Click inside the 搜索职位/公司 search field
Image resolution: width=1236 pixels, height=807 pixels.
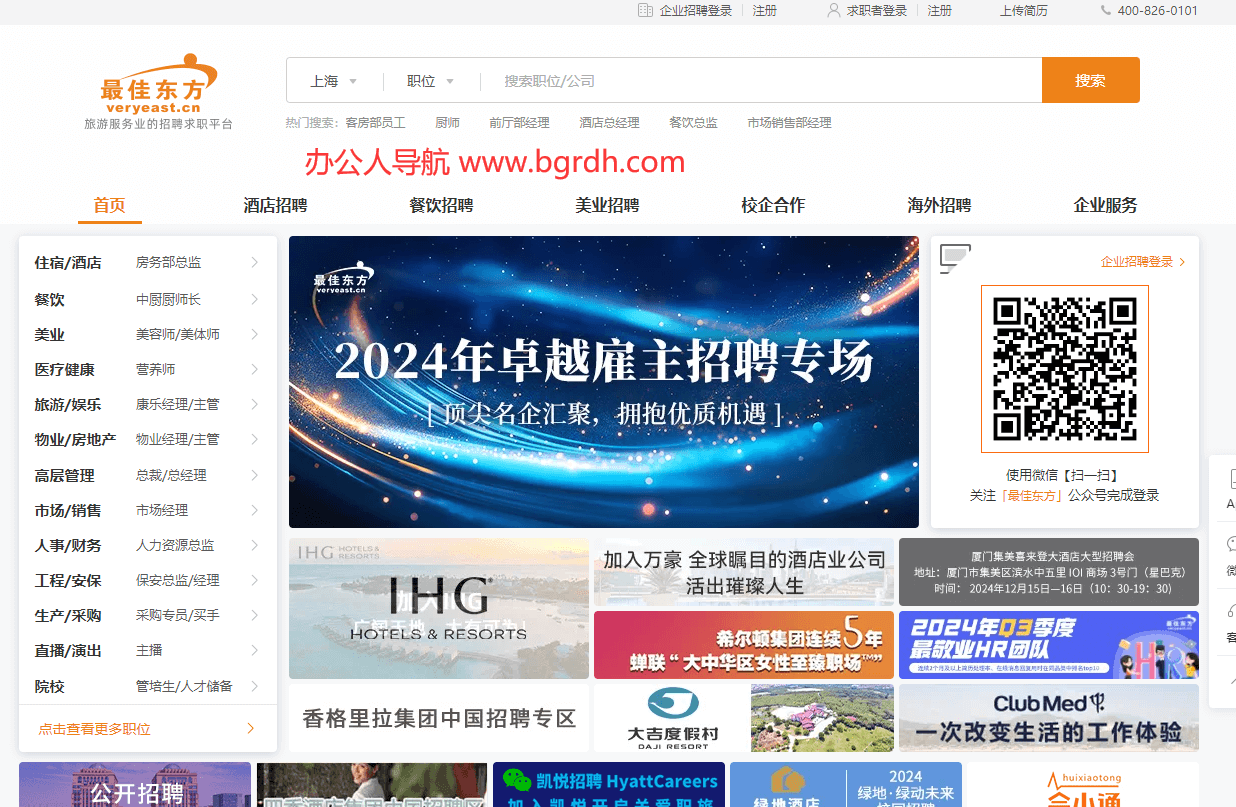coord(760,81)
